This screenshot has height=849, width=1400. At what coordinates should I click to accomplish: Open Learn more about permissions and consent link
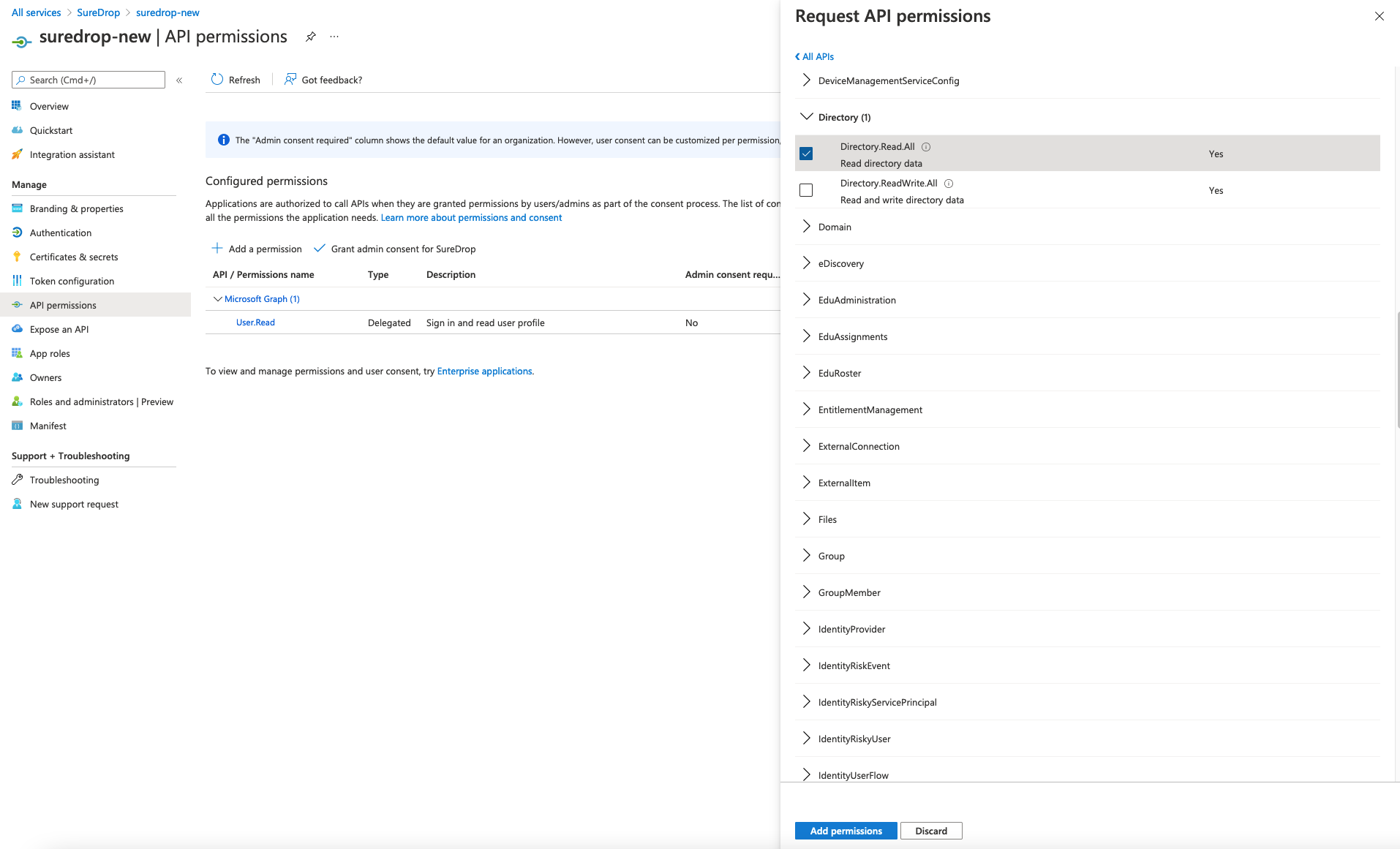(x=471, y=218)
